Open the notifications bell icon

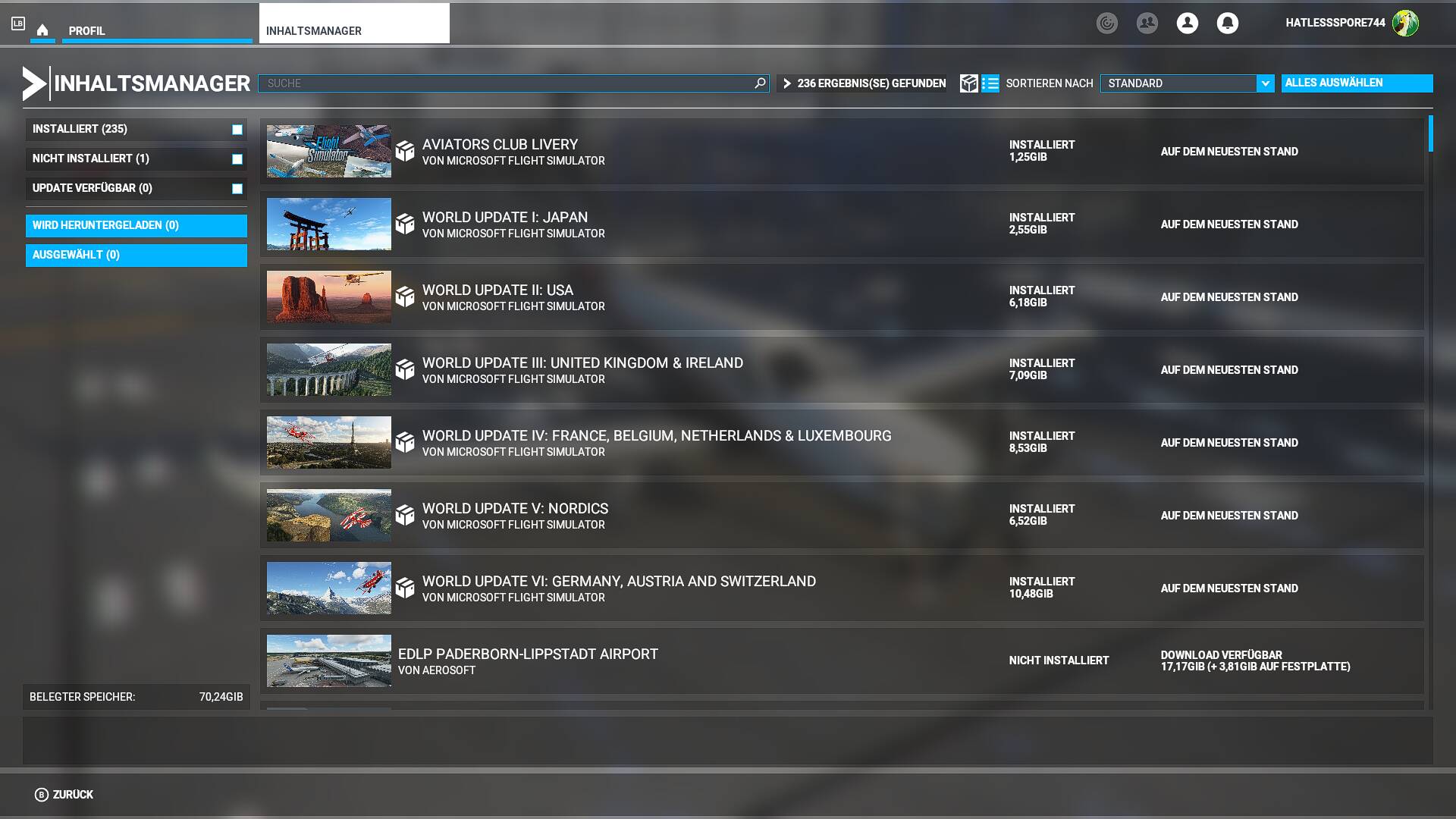1228,24
